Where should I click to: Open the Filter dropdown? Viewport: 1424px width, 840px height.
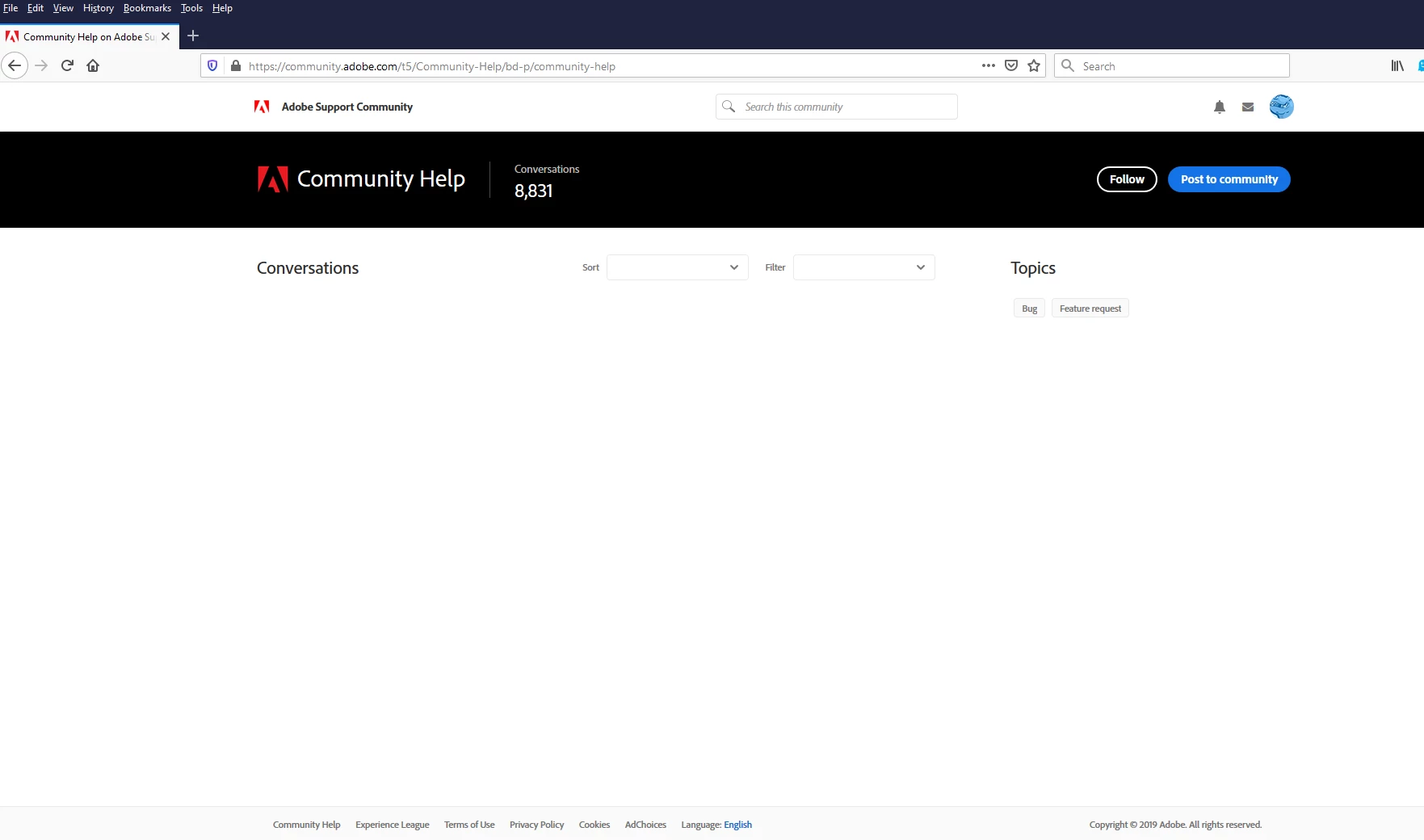tap(863, 267)
